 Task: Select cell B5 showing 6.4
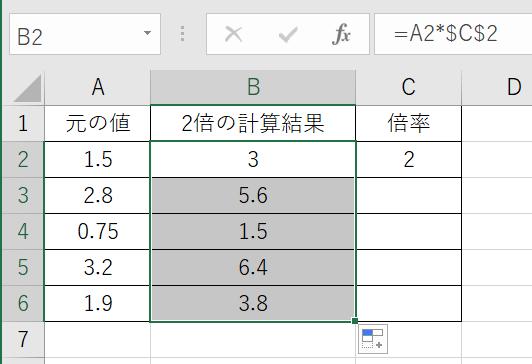coord(253,267)
